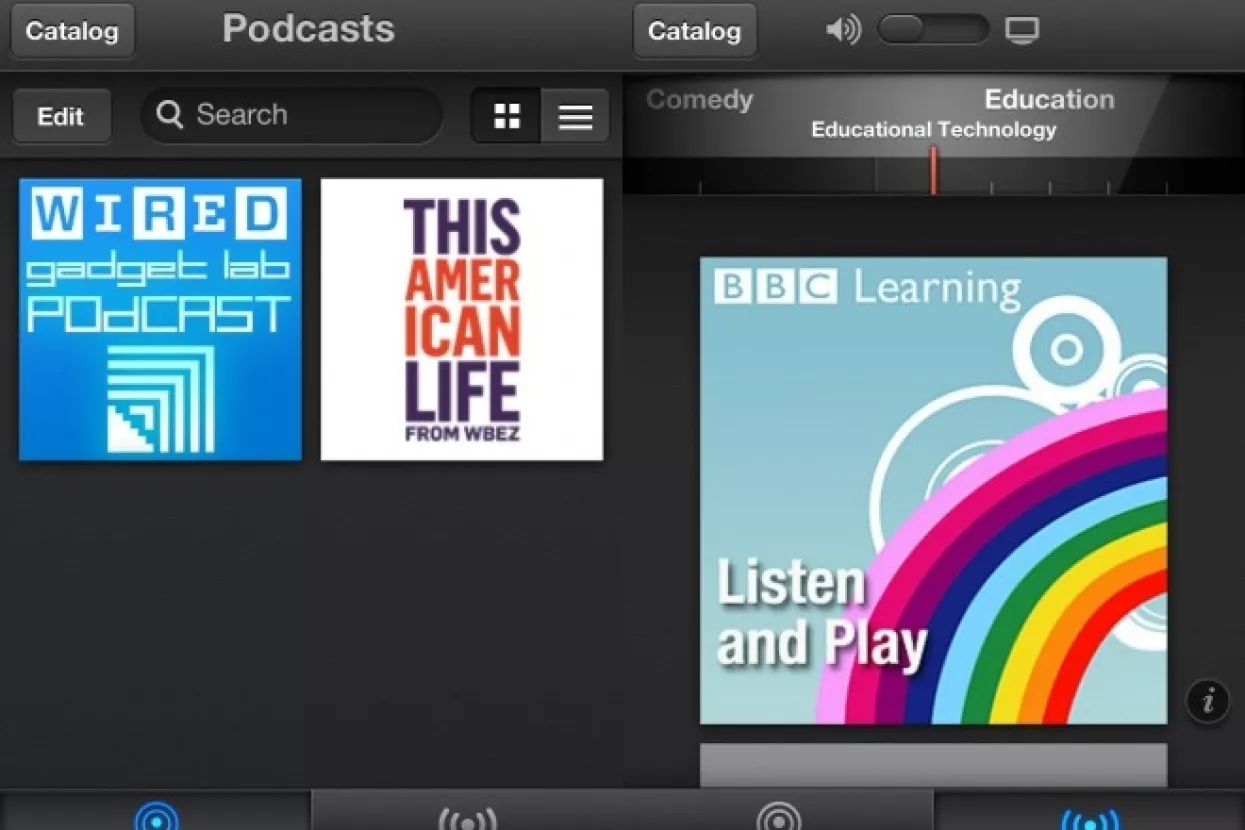Open the rightmost blue broadcast tab icon
This screenshot has height=830, width=1245.
1089,819
